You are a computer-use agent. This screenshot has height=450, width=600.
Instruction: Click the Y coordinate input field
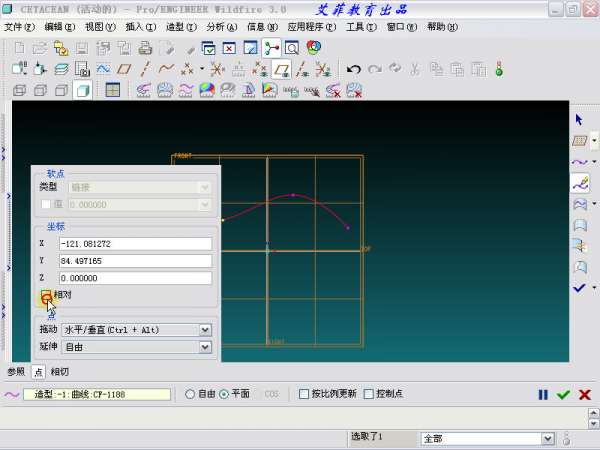pos(135,261)
